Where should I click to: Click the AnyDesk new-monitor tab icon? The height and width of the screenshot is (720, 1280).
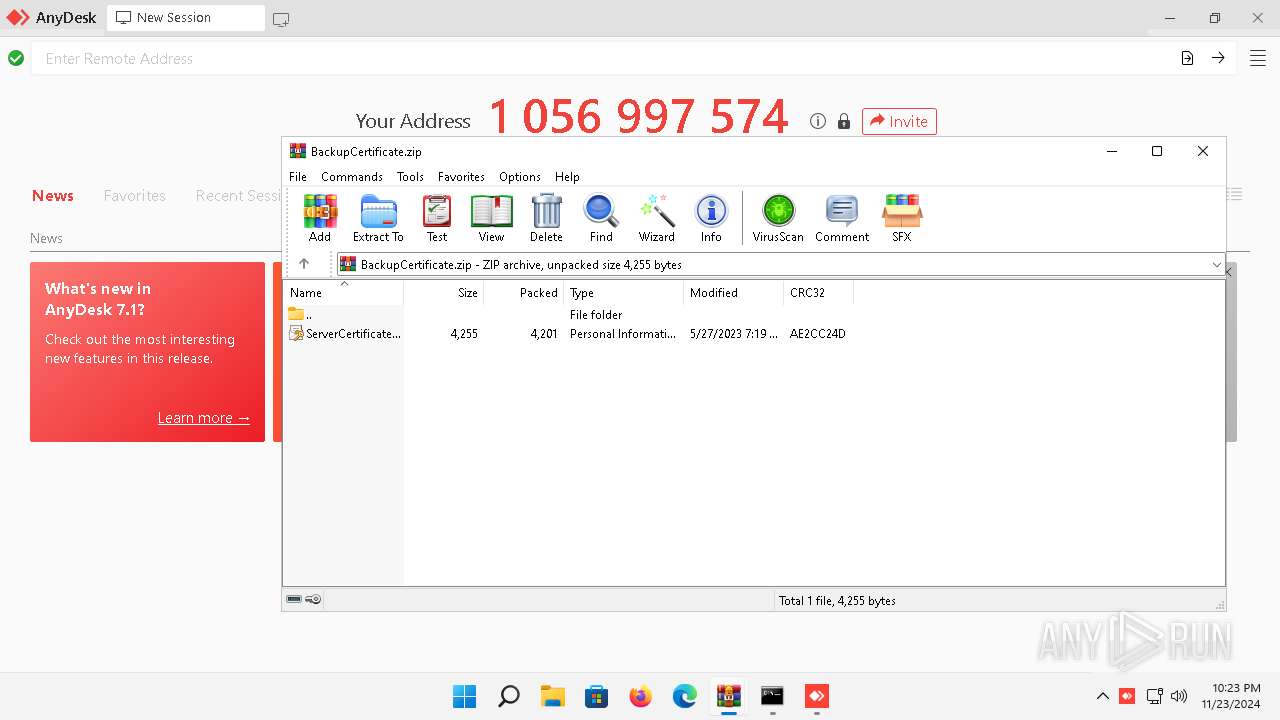[281, 18]
